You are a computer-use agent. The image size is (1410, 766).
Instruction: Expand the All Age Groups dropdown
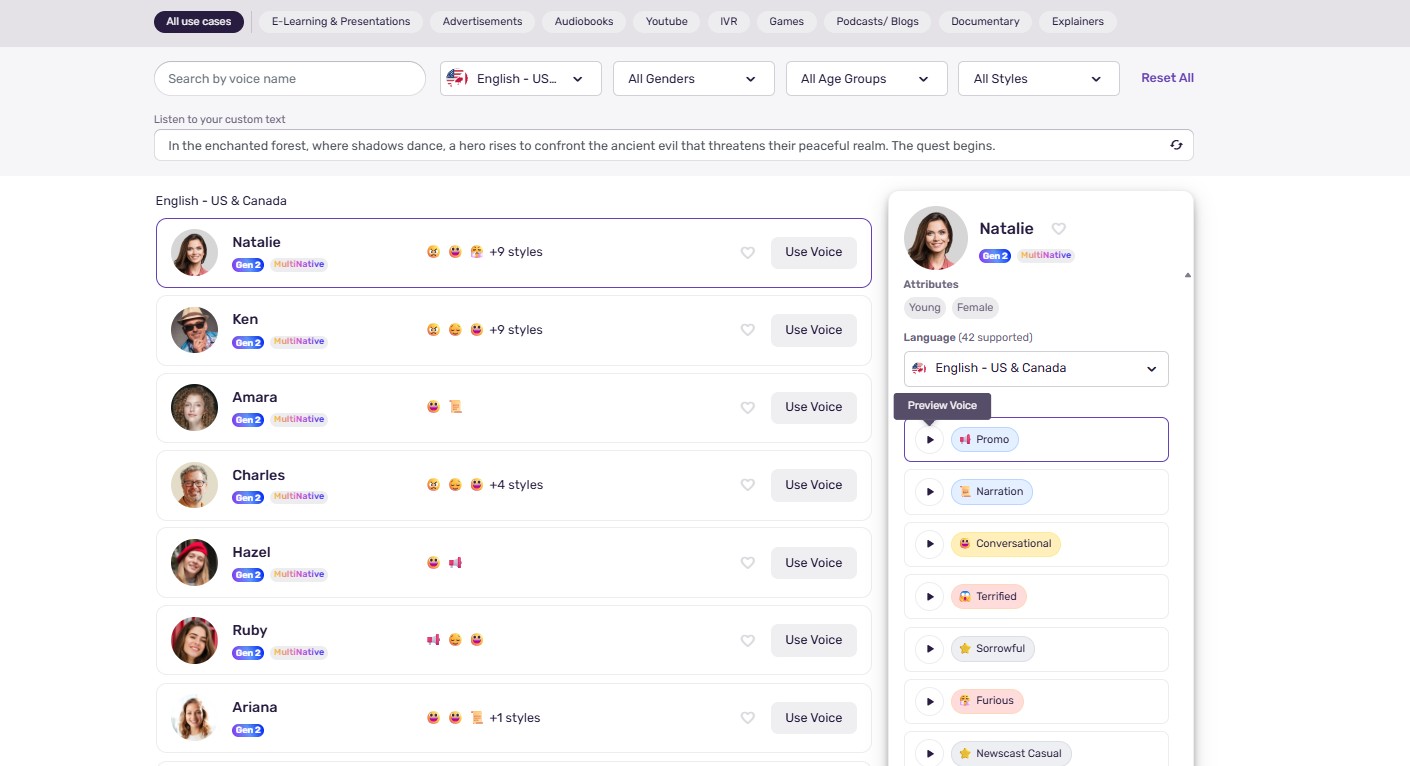(867, 79)
